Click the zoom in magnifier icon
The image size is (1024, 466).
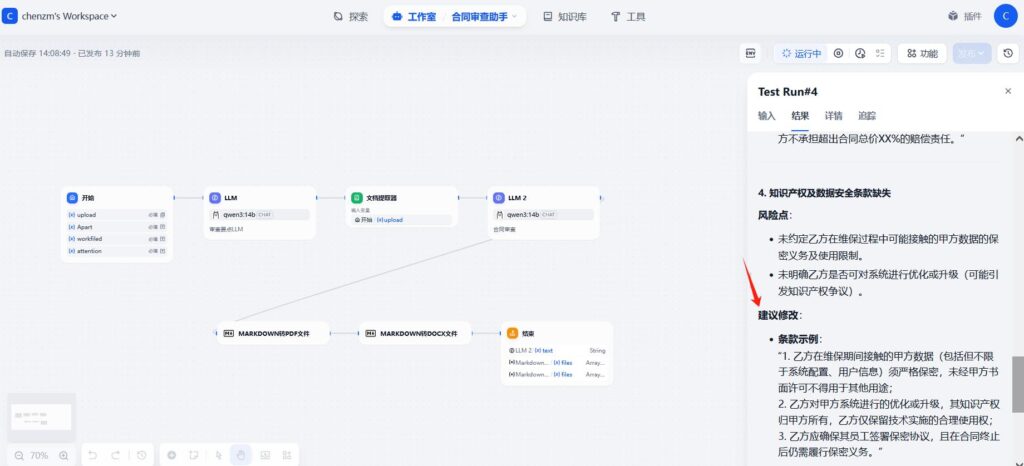click(x=63, y=455)
